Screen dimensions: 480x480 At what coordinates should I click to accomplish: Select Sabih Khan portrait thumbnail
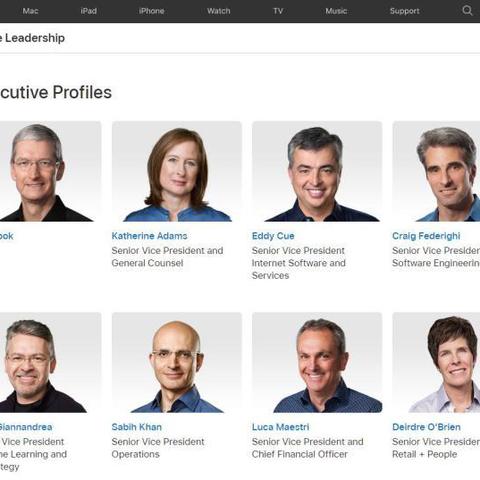[x=177, y=363]
